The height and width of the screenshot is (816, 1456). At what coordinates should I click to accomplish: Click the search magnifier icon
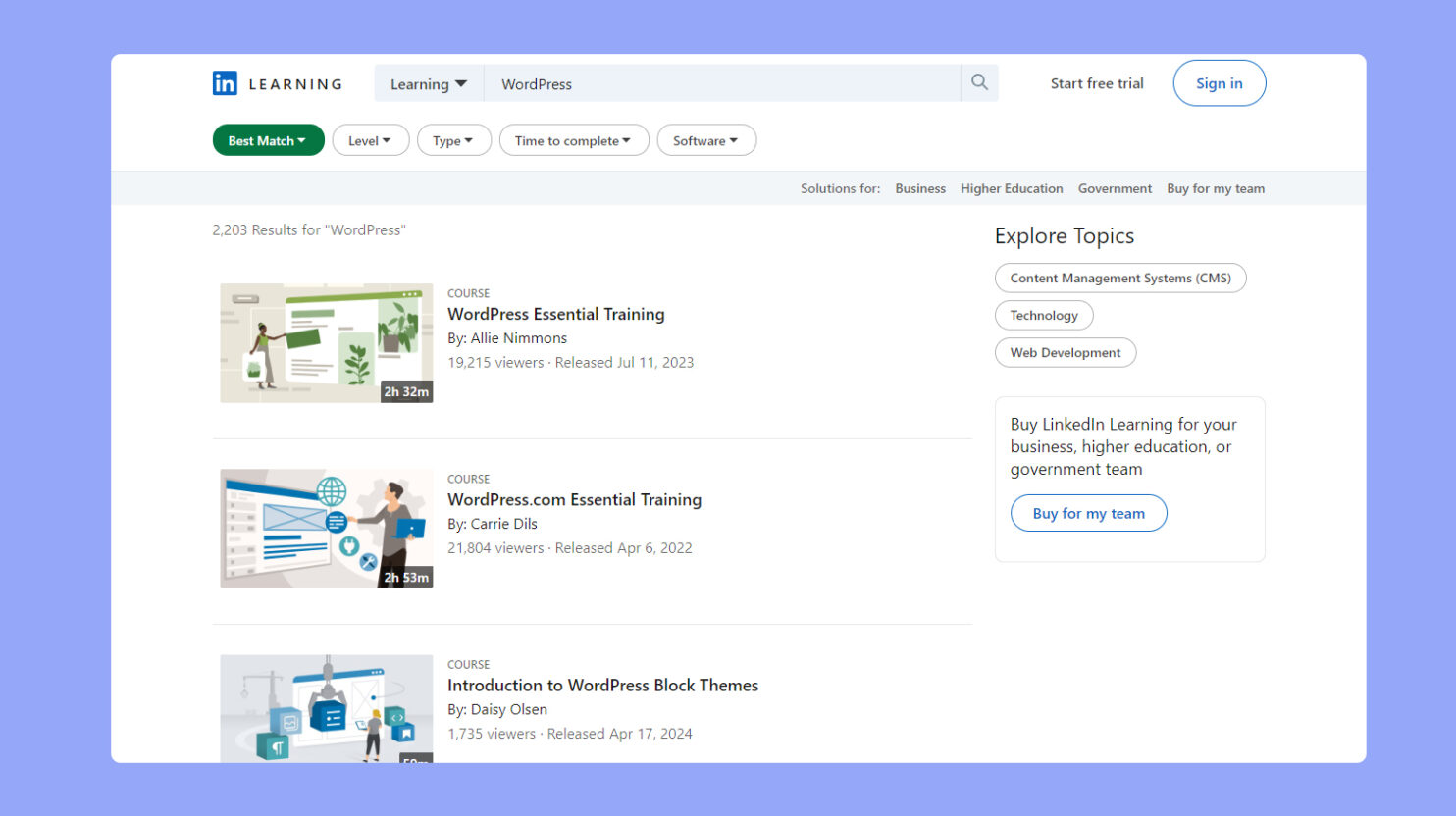pos(978,82)
